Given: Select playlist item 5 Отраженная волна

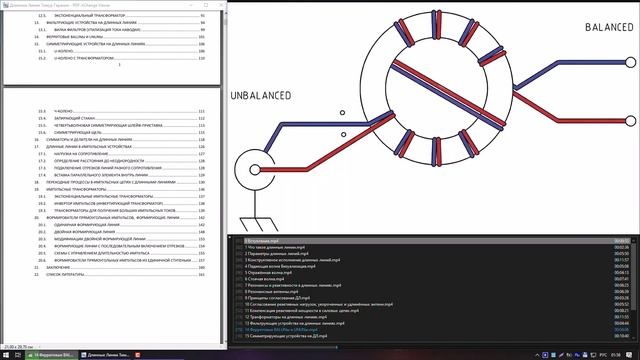Looking at the screenshot, I should (433, 272).
